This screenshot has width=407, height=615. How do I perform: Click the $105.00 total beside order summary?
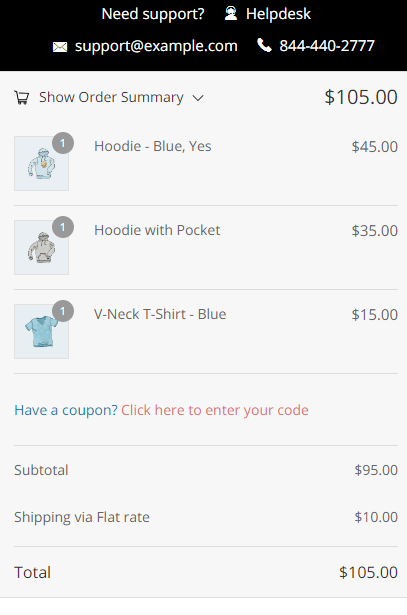pos(361,97)
